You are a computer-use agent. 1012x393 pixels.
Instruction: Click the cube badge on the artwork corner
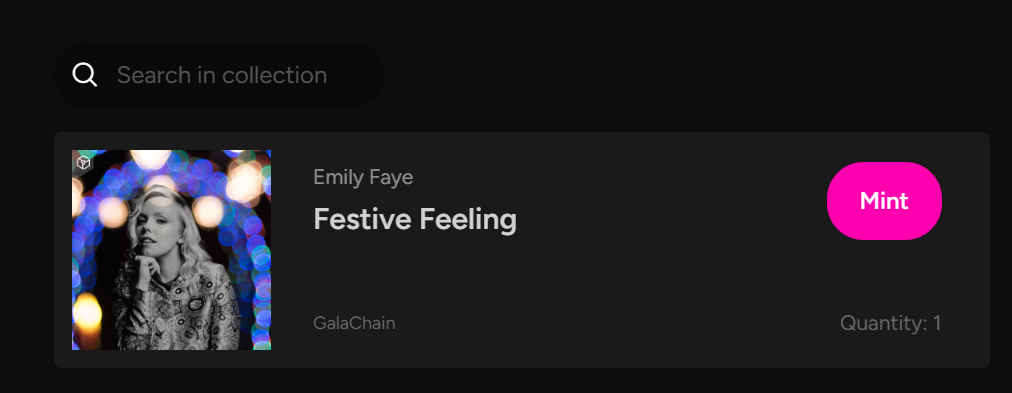pos(83,163)
